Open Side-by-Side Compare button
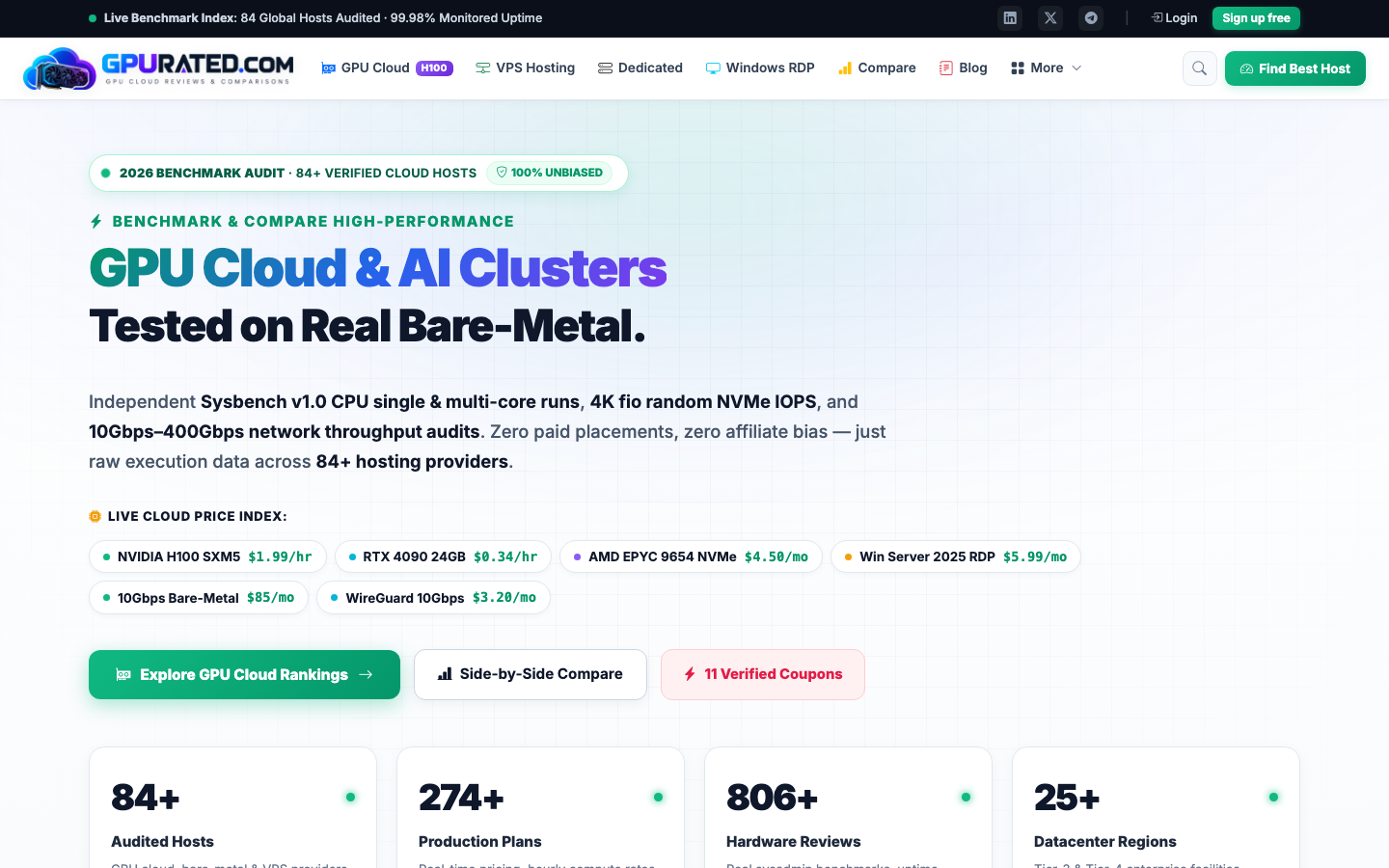The height and width of the screenshot is (868, 1389). [x=531, y=674]
